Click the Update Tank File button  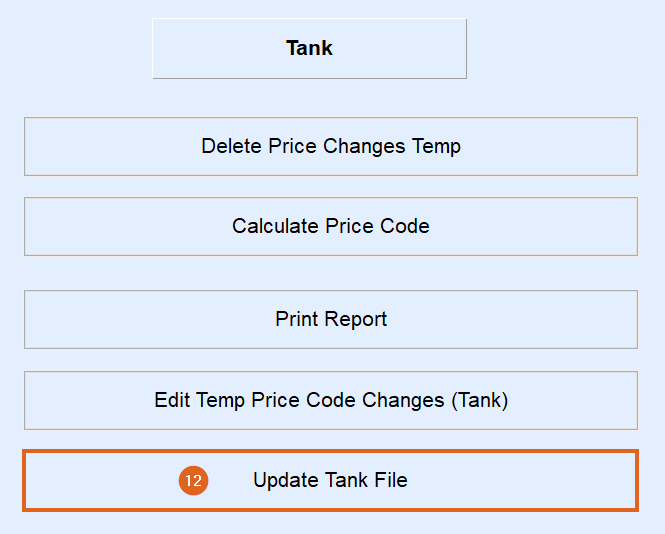[330, 481]
